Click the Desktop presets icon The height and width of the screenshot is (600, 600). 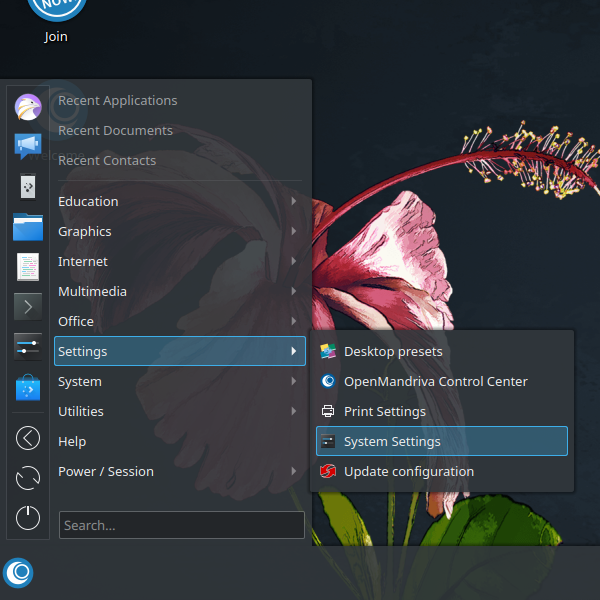pos(328,351)
